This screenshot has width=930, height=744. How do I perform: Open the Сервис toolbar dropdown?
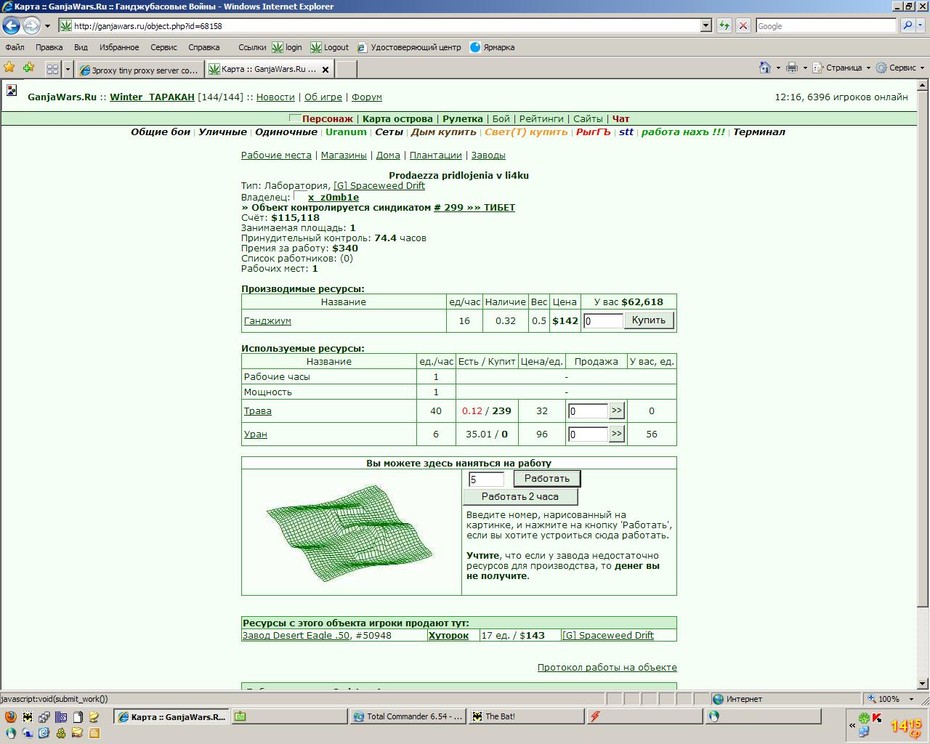900,68
